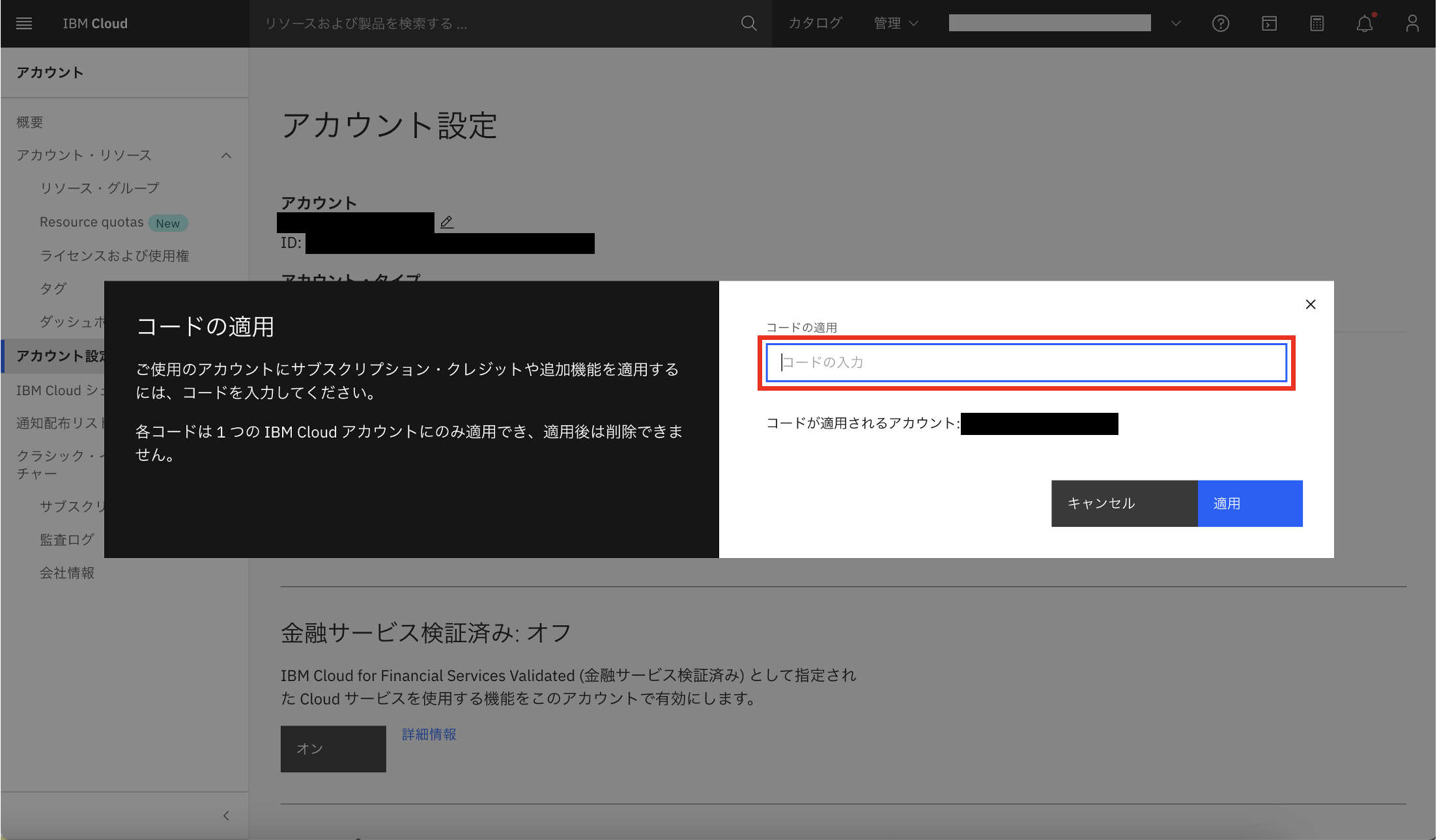Close the コードの適用 dialog

pos(1311,304)
